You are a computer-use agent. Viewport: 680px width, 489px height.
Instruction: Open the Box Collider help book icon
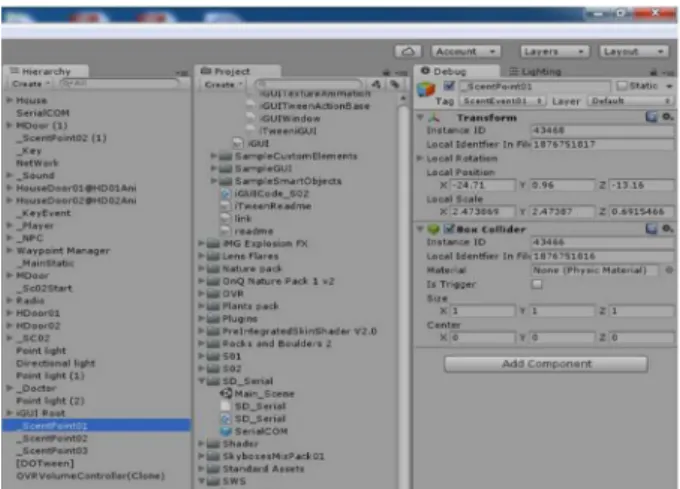click(651, 228)
